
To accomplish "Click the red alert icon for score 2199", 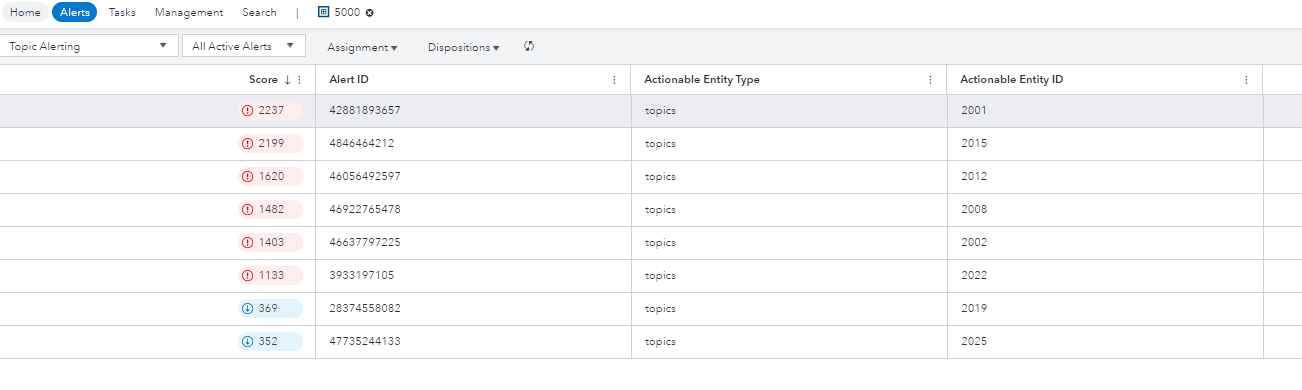I will coord(248,144).
